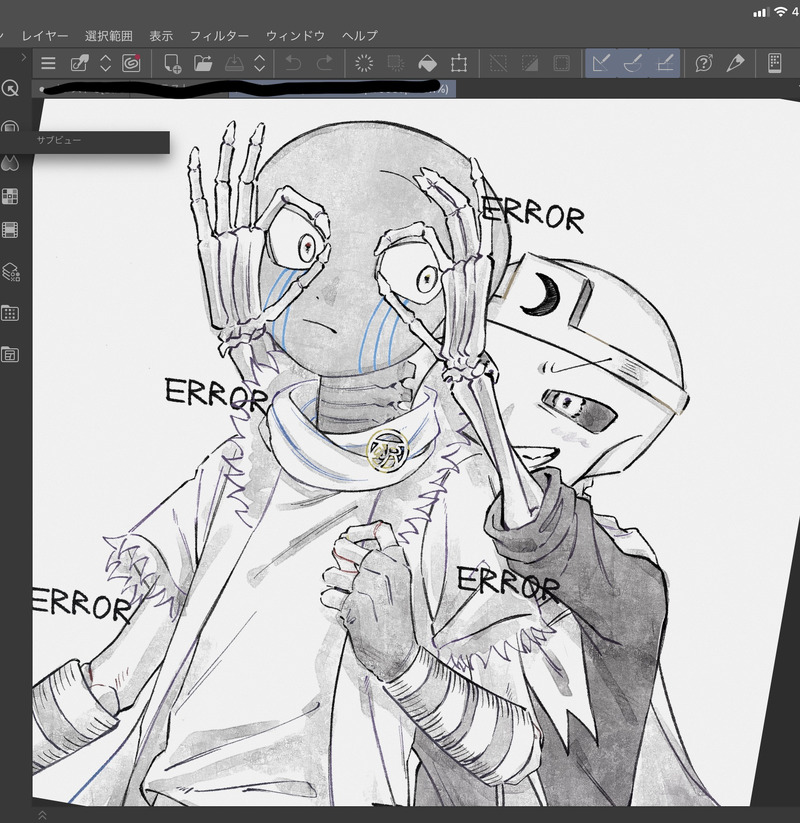The height and width of the screenshot is (823, 800).
Task: Open the フィルター menu
Action: point(219,36)
